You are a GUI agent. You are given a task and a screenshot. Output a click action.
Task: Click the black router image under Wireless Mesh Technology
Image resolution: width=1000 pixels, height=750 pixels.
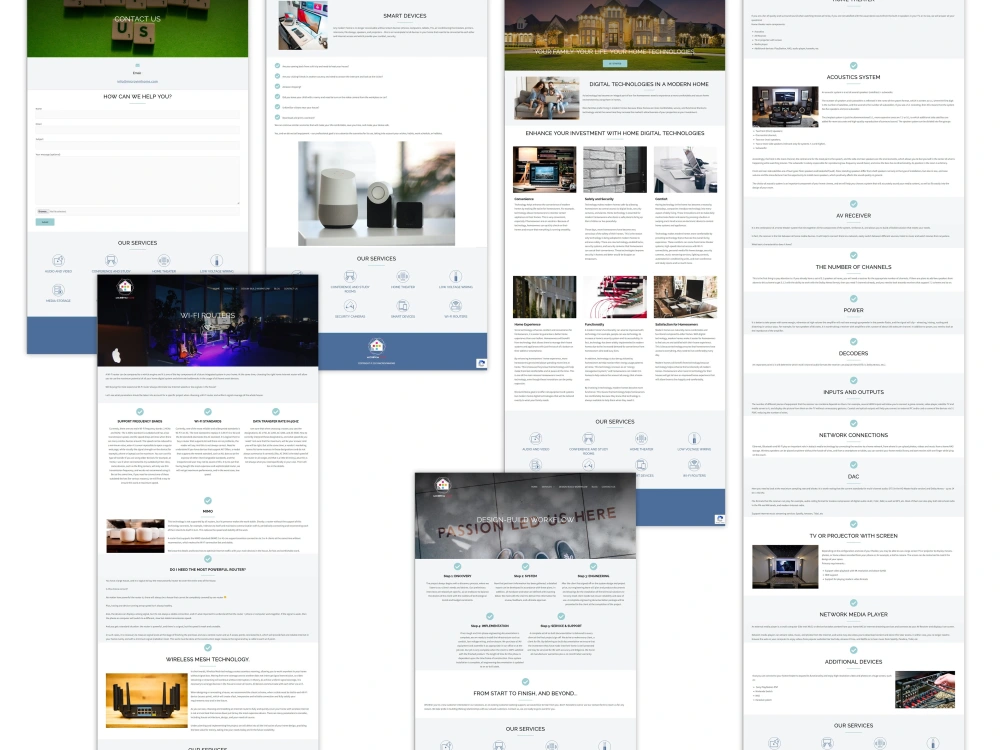point(147,700)
